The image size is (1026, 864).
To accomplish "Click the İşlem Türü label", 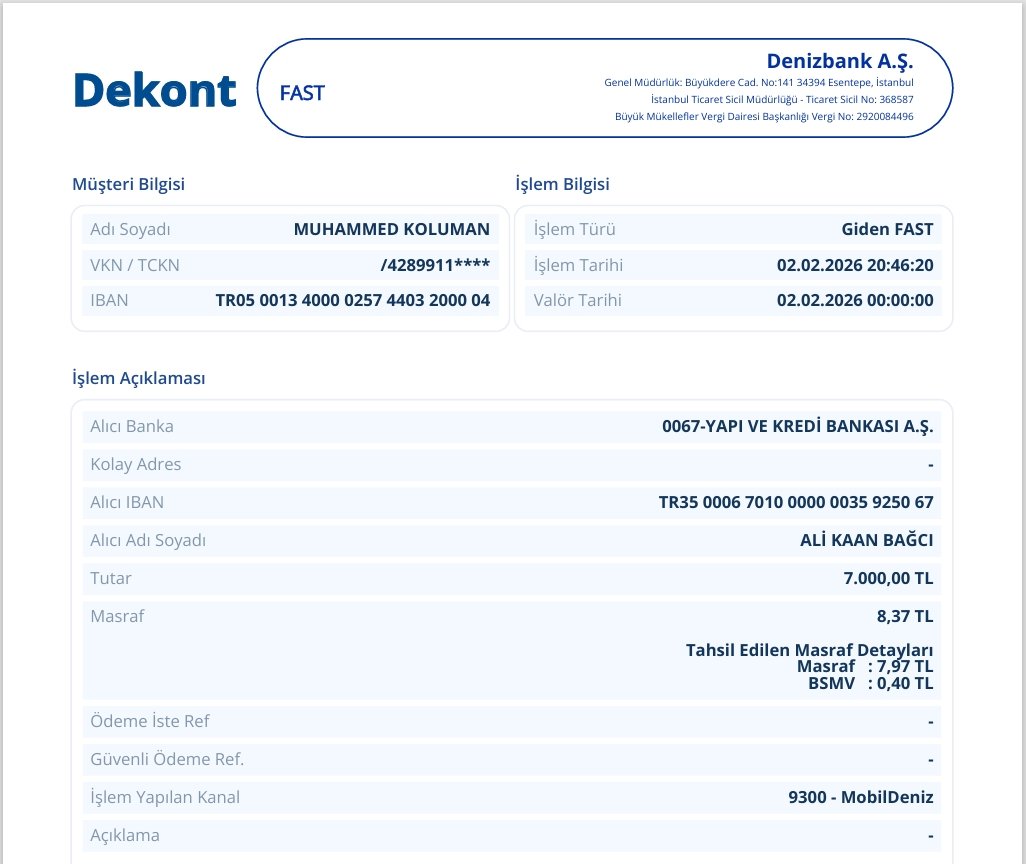I will (575, 229).
